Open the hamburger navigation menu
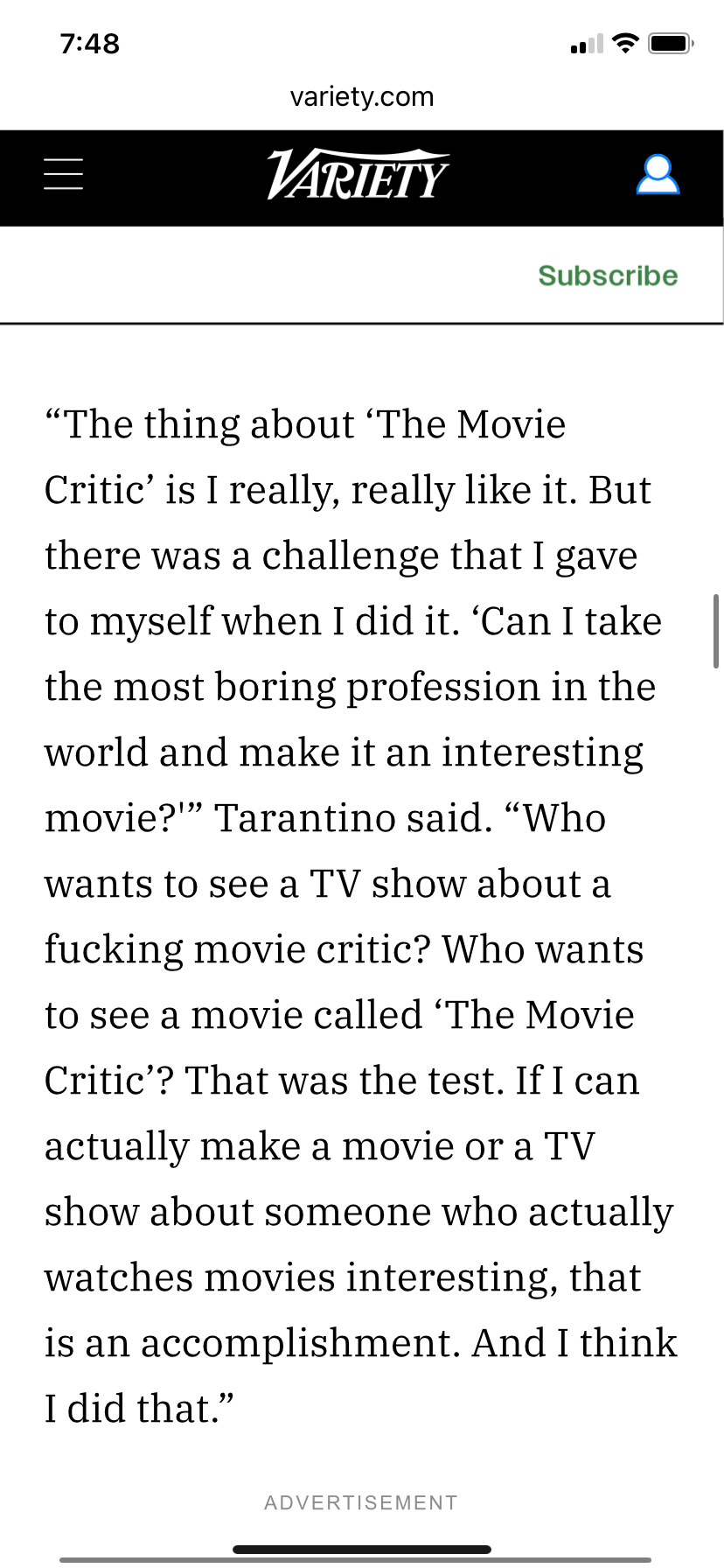The height and width of the screenshot is (1568, 724). (64, 174)
